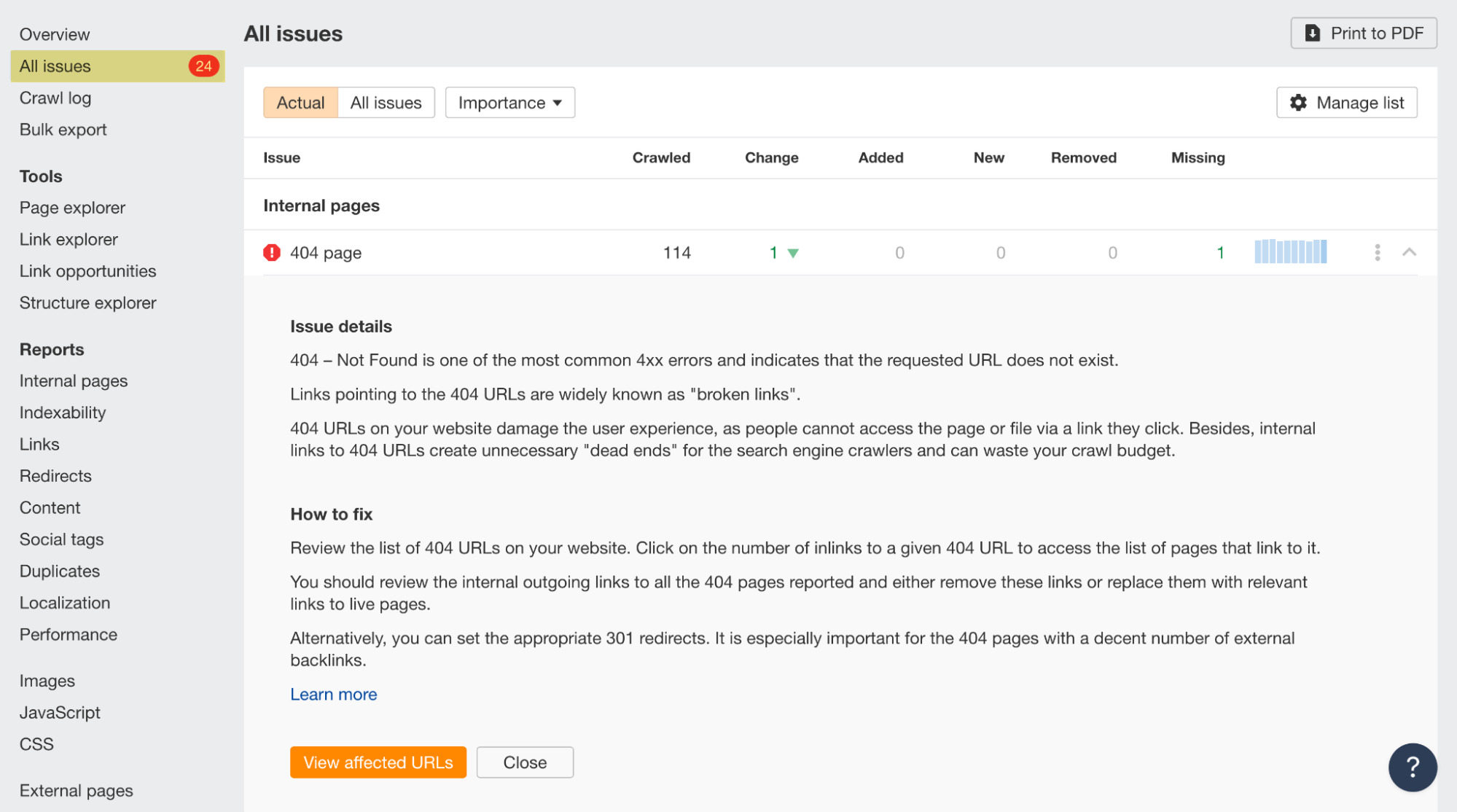Viewport: 1457px width, 812px height.
Task: Click View affected URLs
Action: point(378,762)
